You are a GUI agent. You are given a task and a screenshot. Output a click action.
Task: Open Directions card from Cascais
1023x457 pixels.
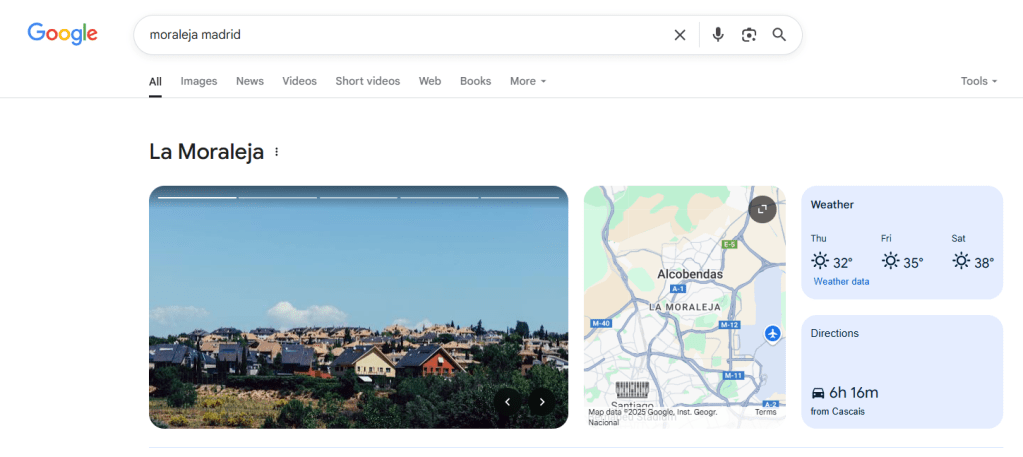[901, 371]
